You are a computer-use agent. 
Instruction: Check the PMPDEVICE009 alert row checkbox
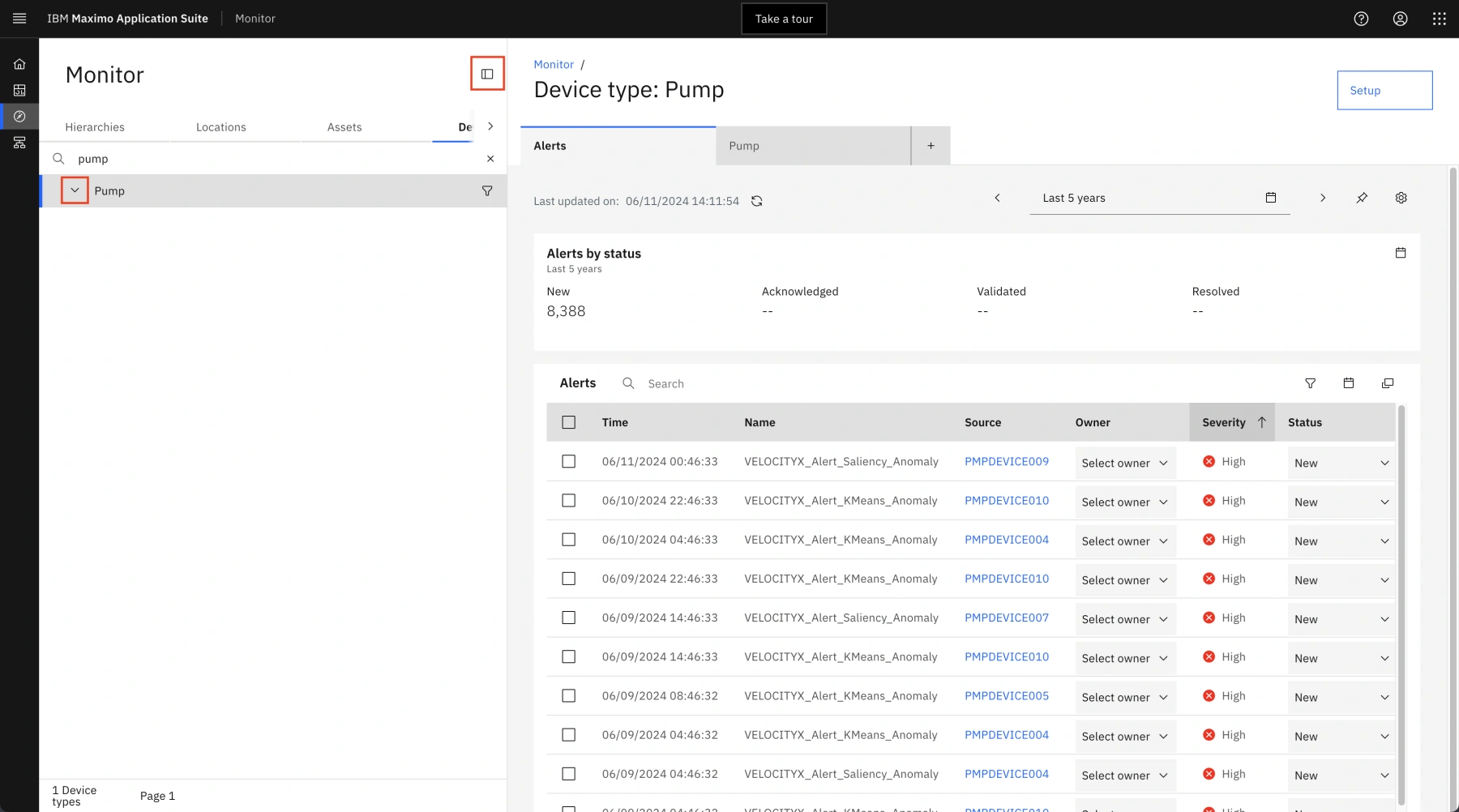pos(569,461)
